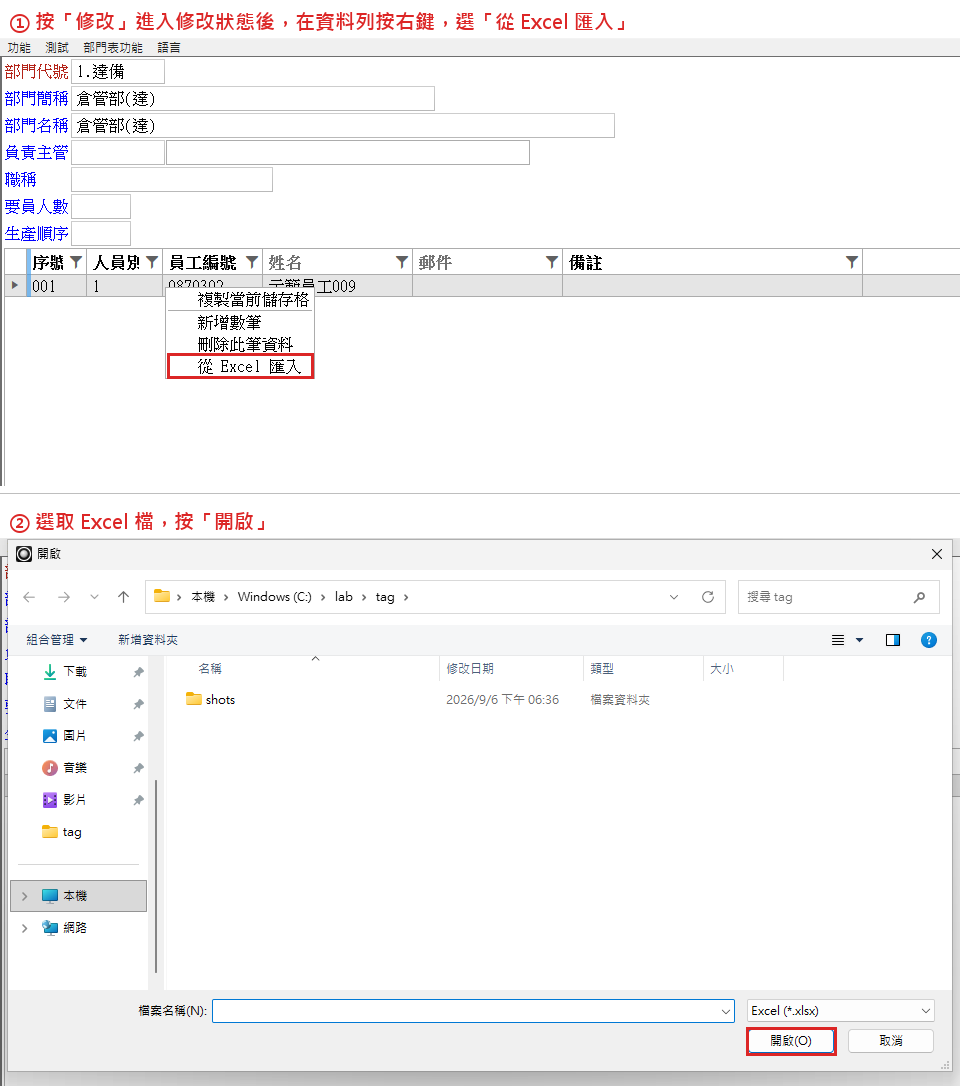Open the 功能 menu
This screenshot has height=1086, width=960.
click(x=19, y=48)
